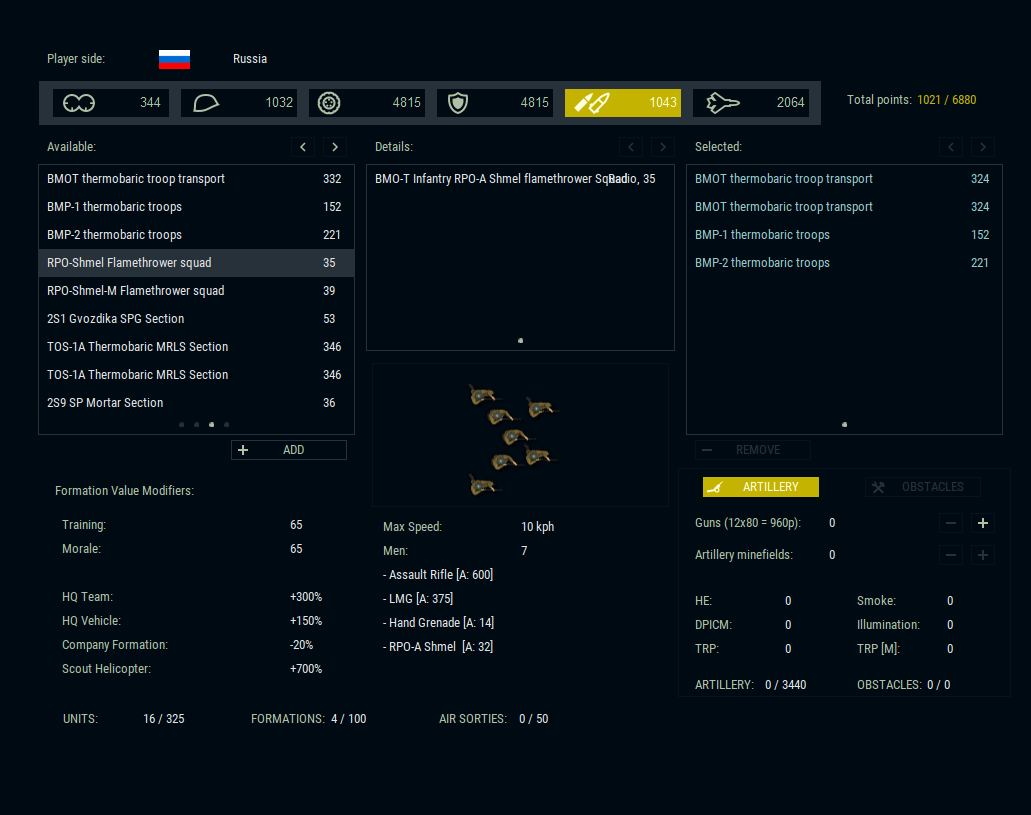Select RPO-Shmel Flamethrower squad row
Screen dimensions: 1031x815
tap(196, 262)
